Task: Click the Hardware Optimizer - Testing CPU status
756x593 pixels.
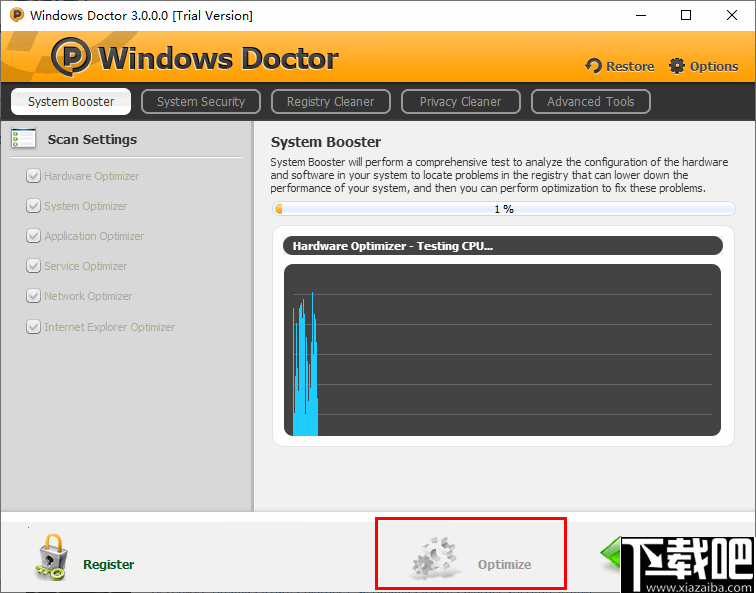Action: [503, 246]
